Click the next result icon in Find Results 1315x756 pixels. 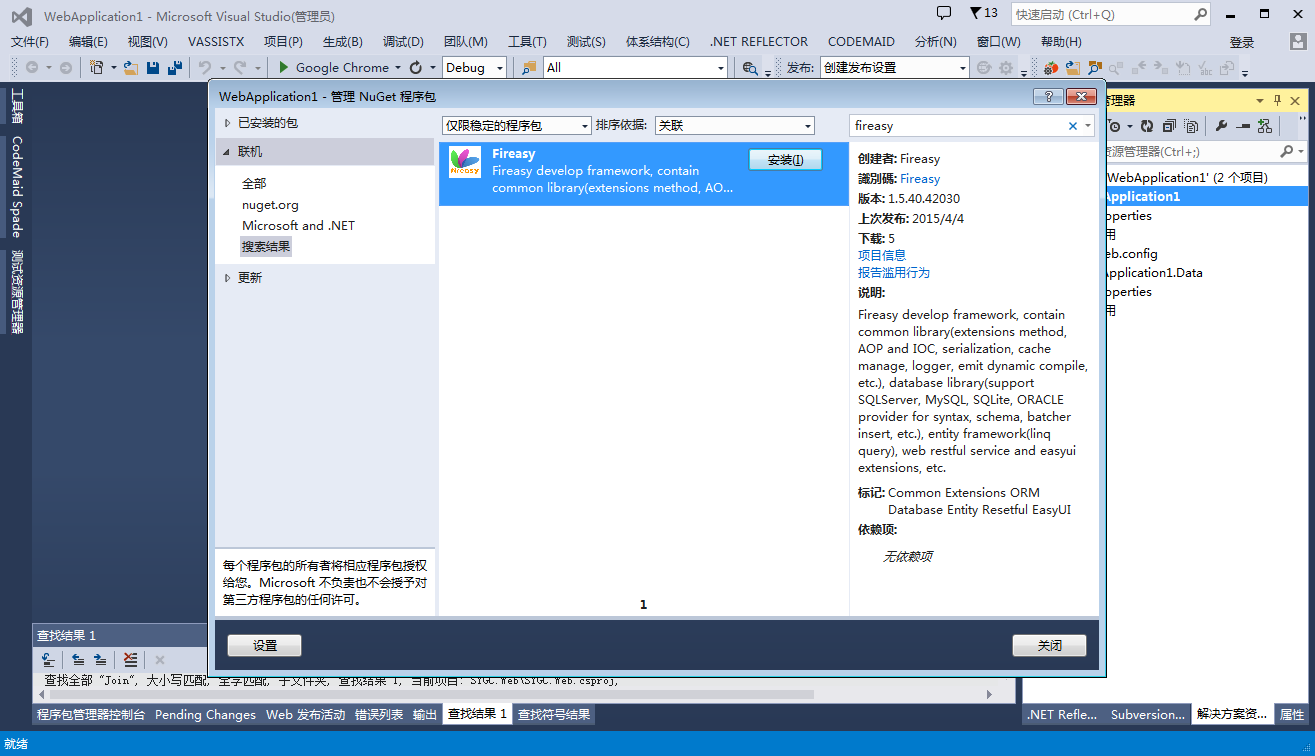(100, 660)
